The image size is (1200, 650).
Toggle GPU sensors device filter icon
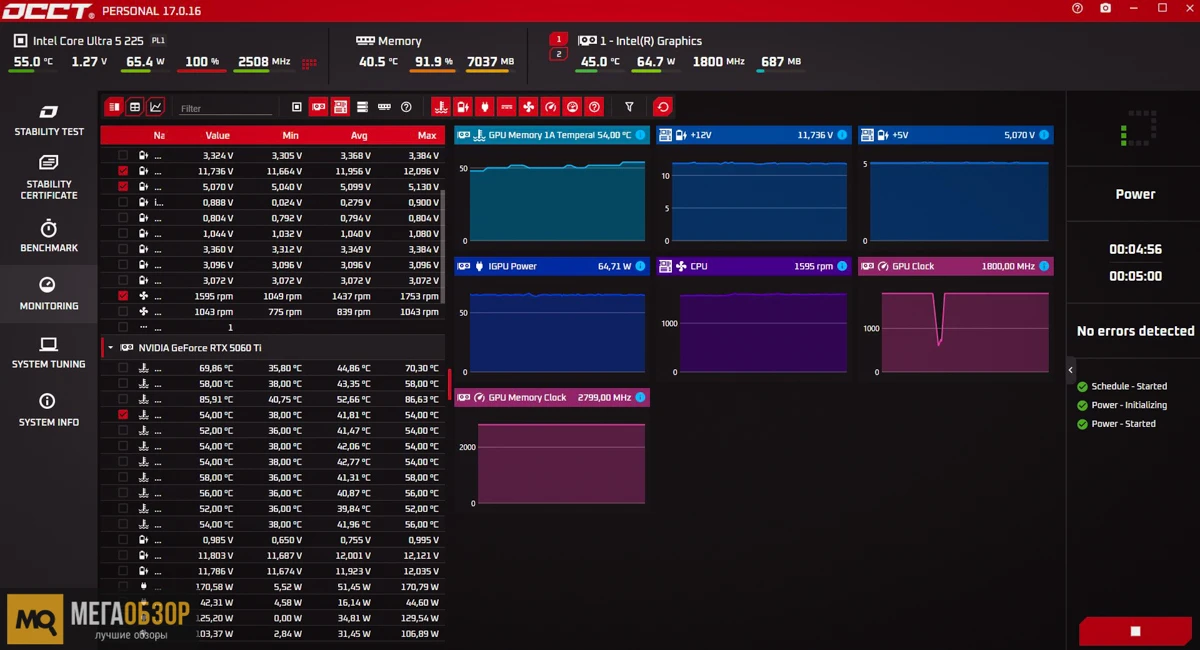pyautogui.click(x=318, y=107)
